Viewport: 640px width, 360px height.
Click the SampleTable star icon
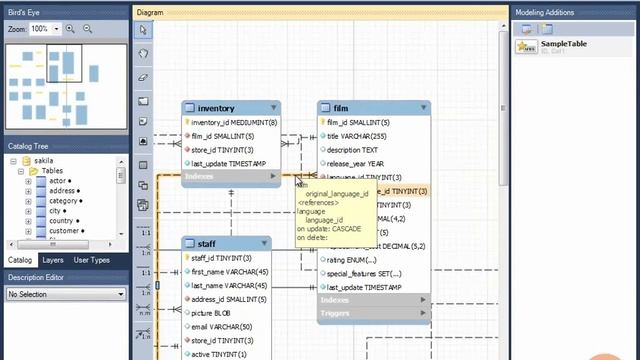coord(526,47)
